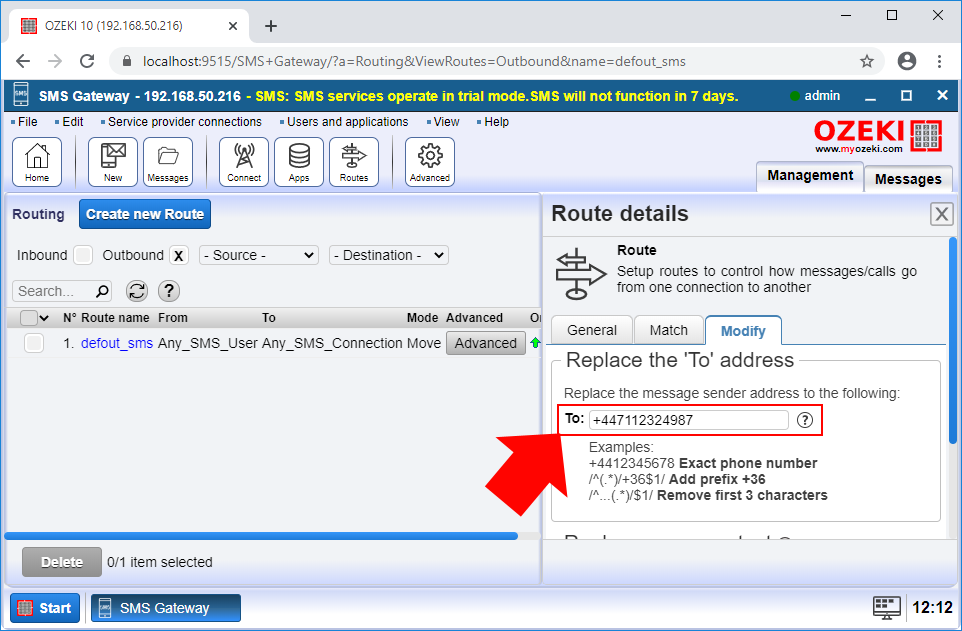The height and width of the screenshot is (631, 962).
Task: Close the OZEKI 10 browser tab
Action: pyautogui.click(x=233, y=26)
